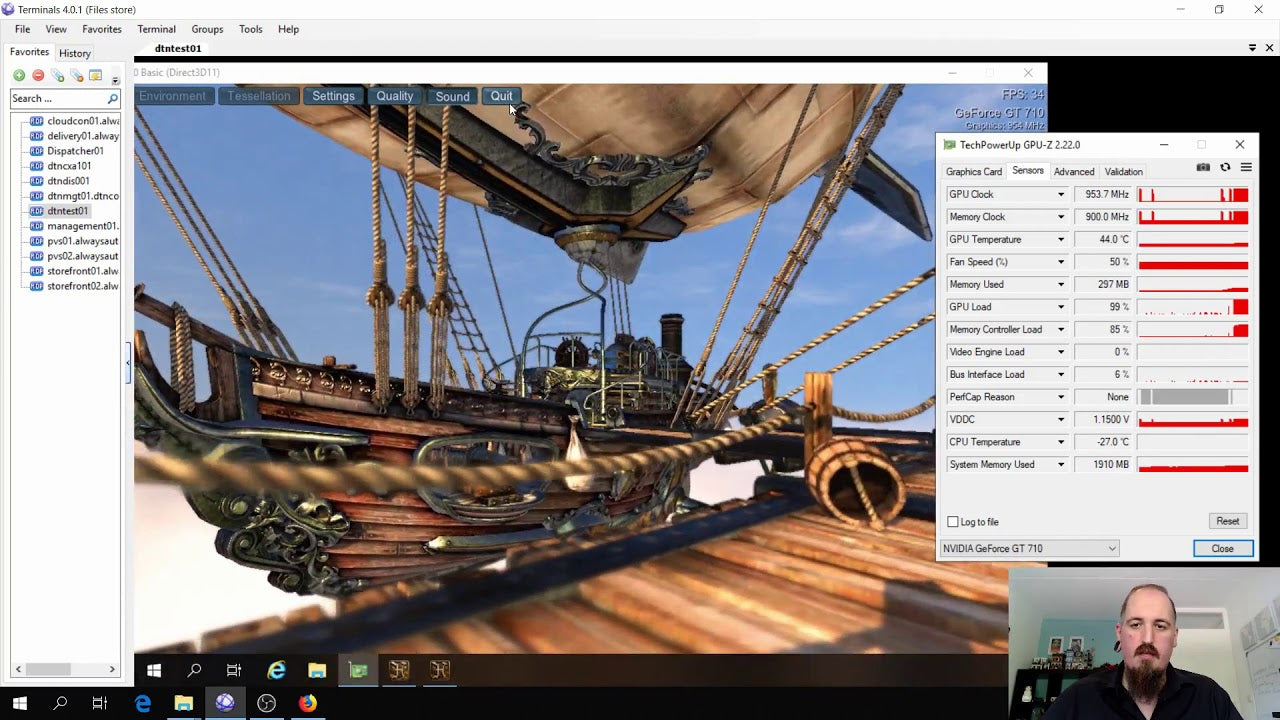1280x720 pixels.
Task: Click the Favorites horizontal scrollbar thumb
Action: (x=48, y=669)
